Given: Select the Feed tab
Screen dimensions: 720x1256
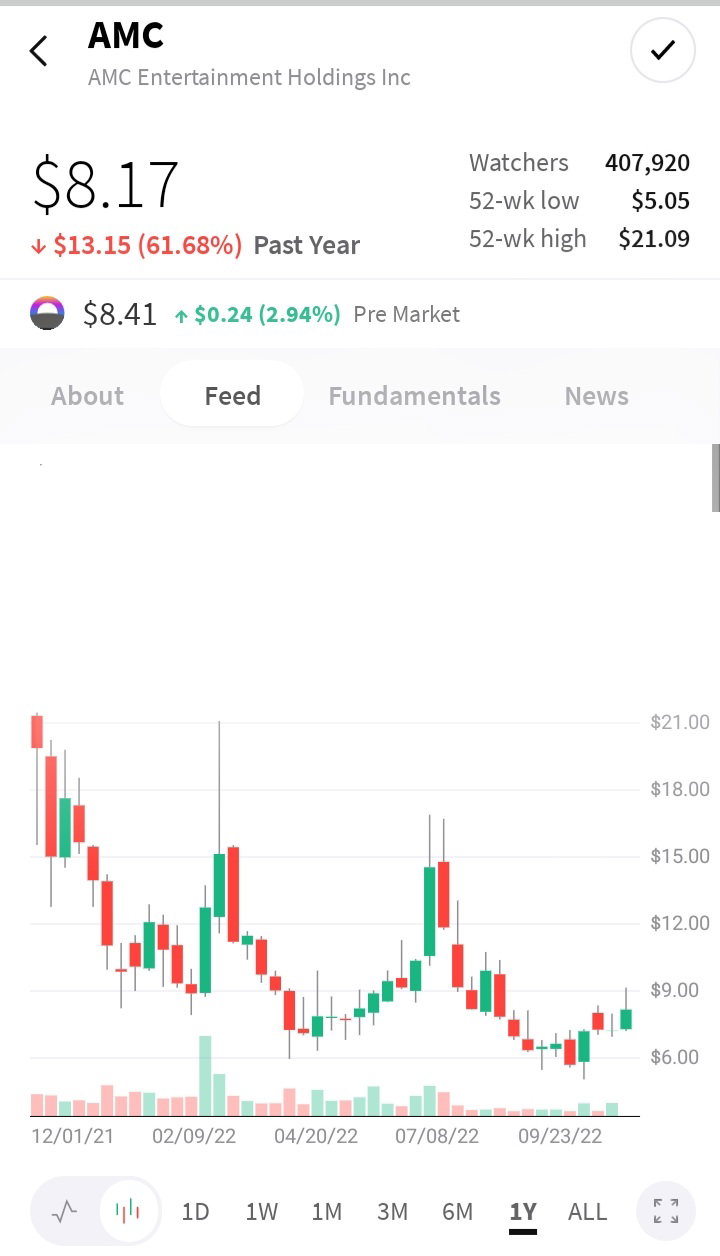Looking at the screenshot, I should 232,396.
